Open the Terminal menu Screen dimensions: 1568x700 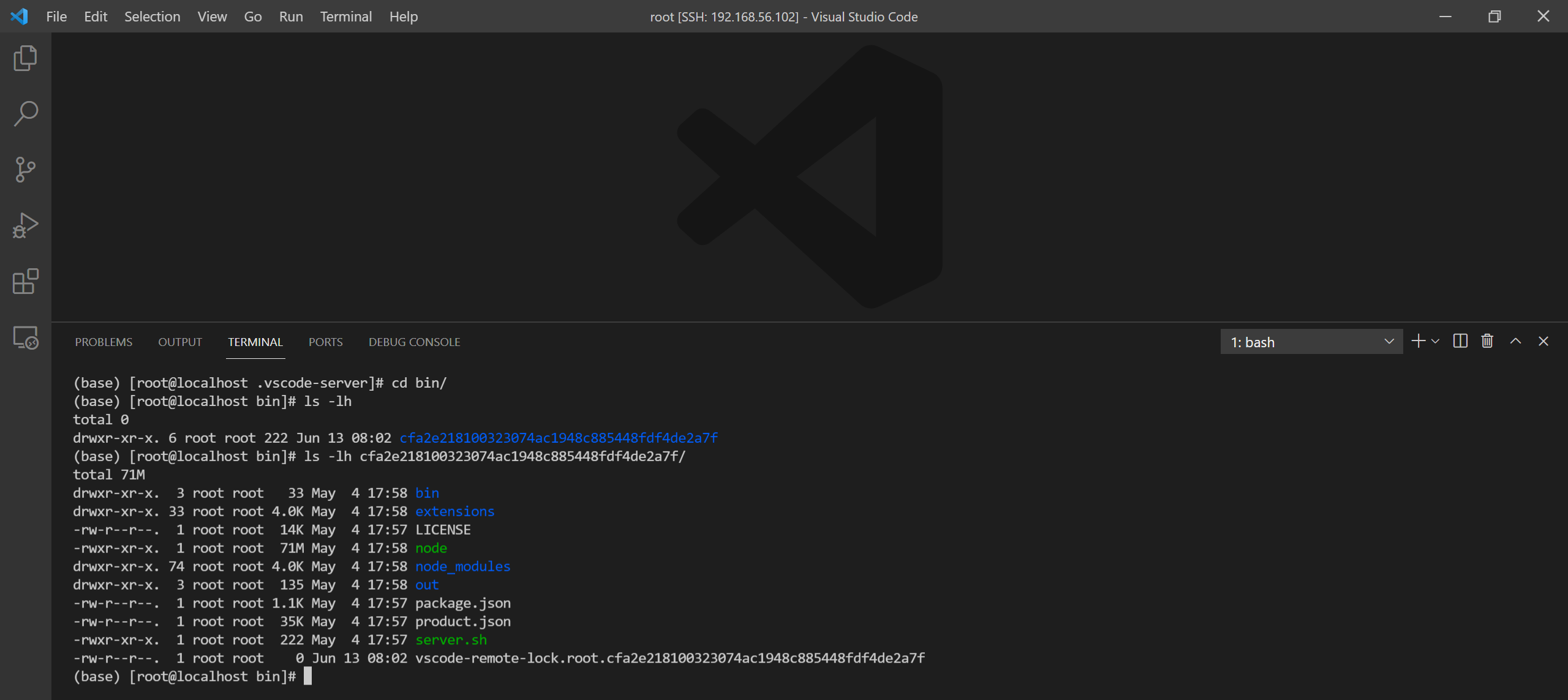click(x=345, y=17)
